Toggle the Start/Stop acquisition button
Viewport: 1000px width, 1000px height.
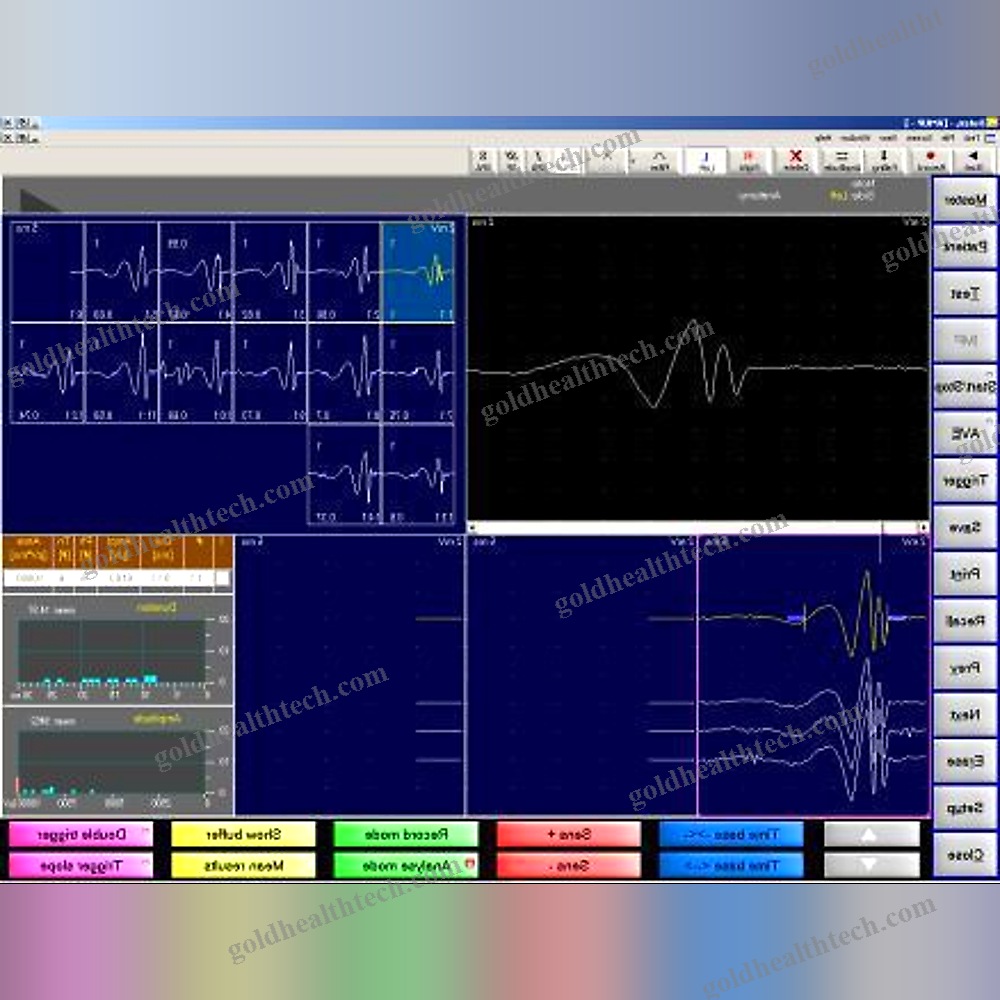pyautogui.click(x=964, y=387)
